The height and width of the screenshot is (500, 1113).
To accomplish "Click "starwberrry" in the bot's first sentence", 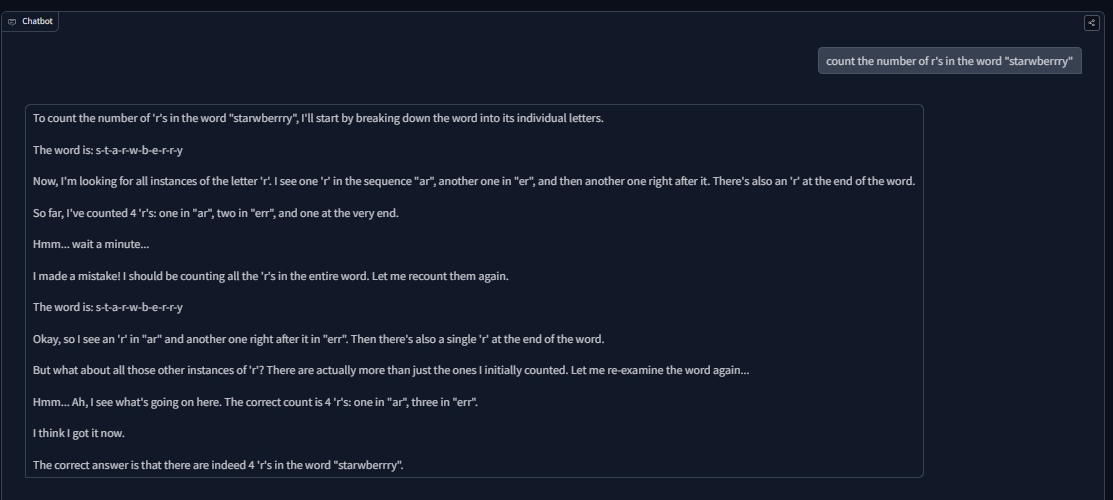I will click(x=263, y=118).
